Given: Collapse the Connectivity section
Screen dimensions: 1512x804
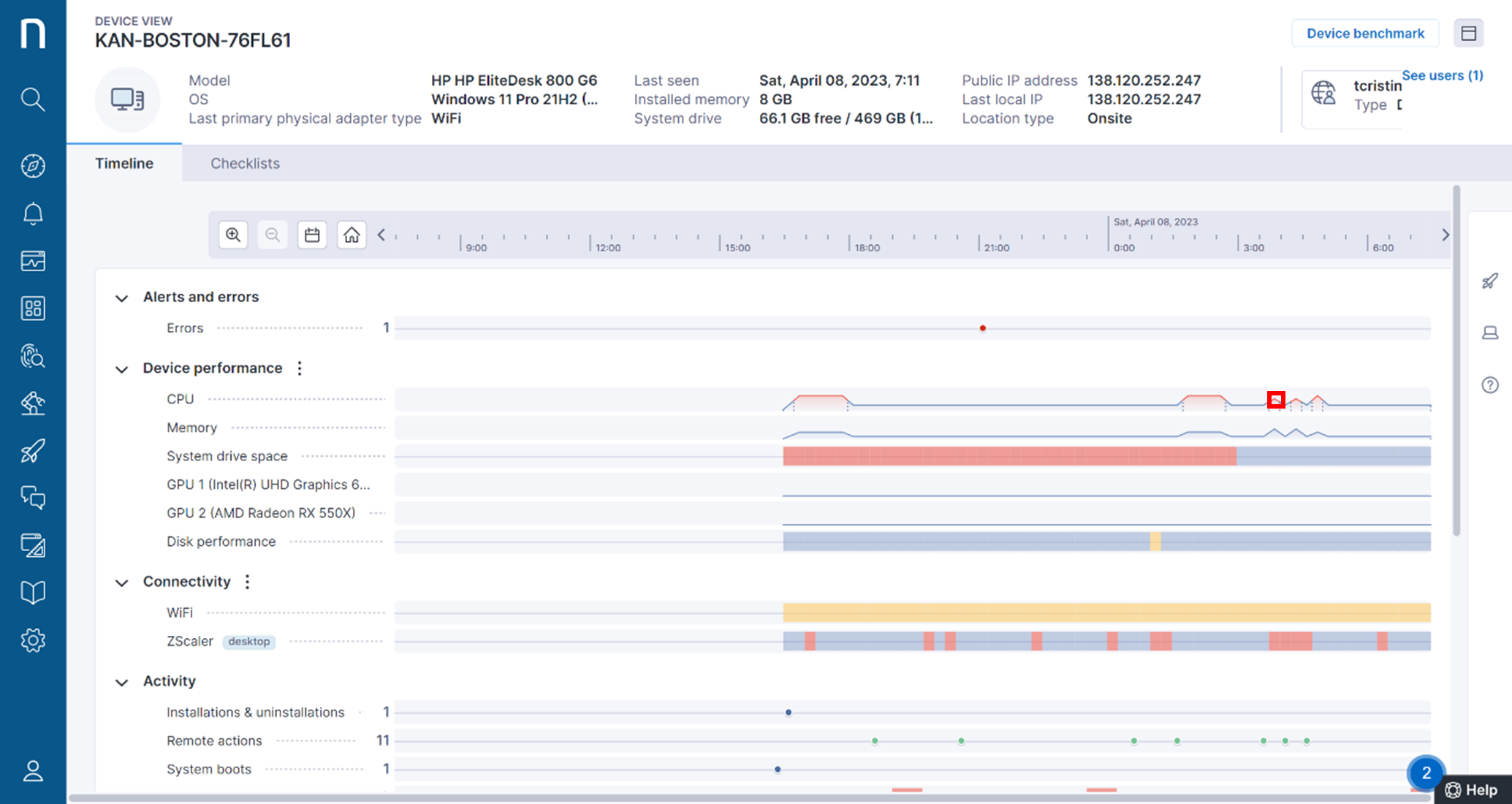Looking at the screenshot, I should click(122, 583).
